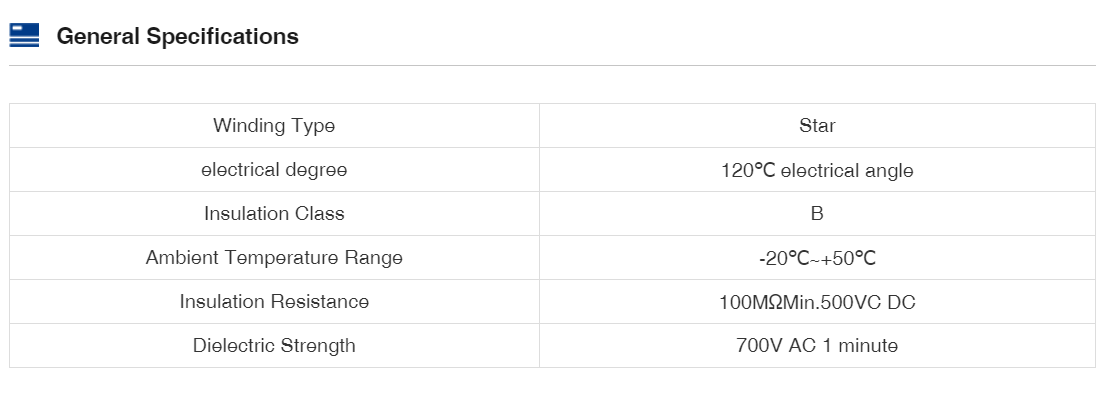Select the electrical degree label cell
1111x405 pixels.
click(x=274, y=170)
